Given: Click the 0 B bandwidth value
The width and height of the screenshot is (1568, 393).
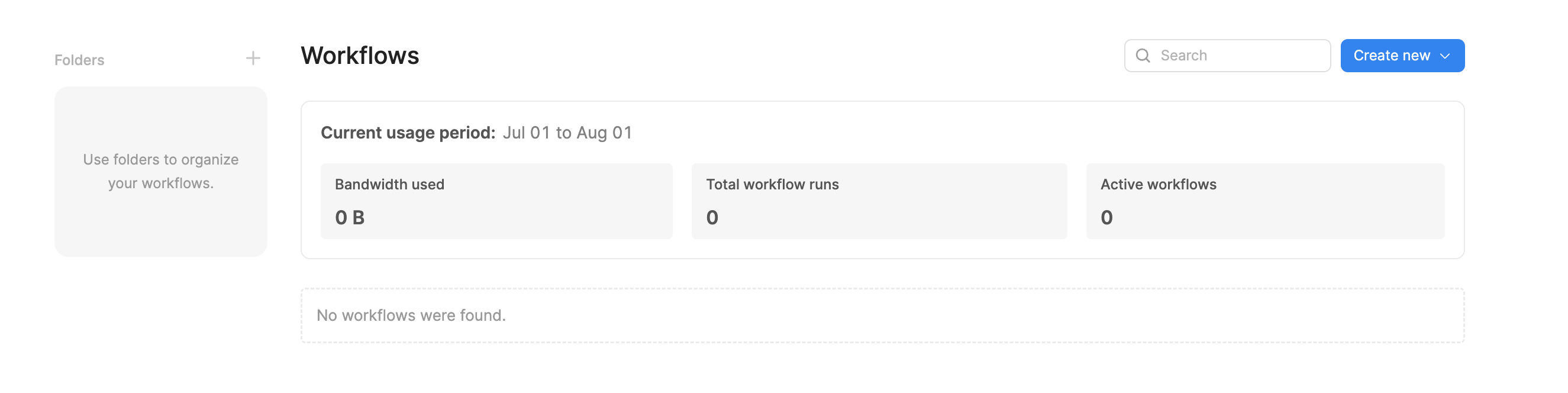Looking at the screenshot, I should [349, 218].
